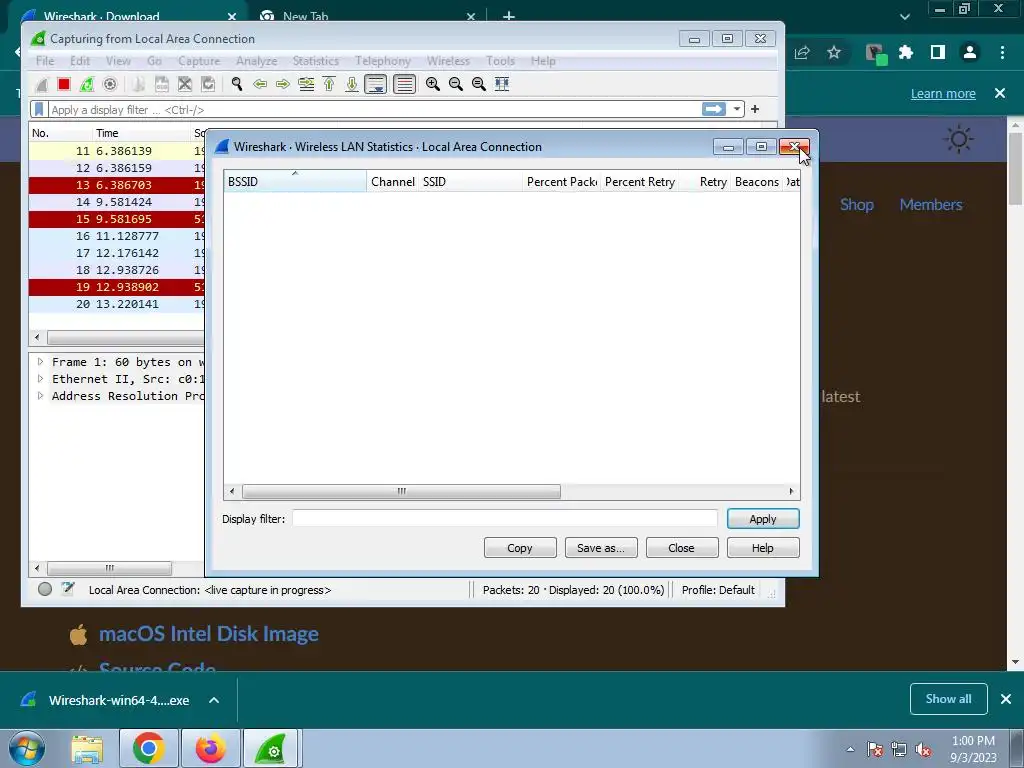Open Chrome three-dot menu
The width and height of the screenshot is (1024, 768).
coord(1002,53)
